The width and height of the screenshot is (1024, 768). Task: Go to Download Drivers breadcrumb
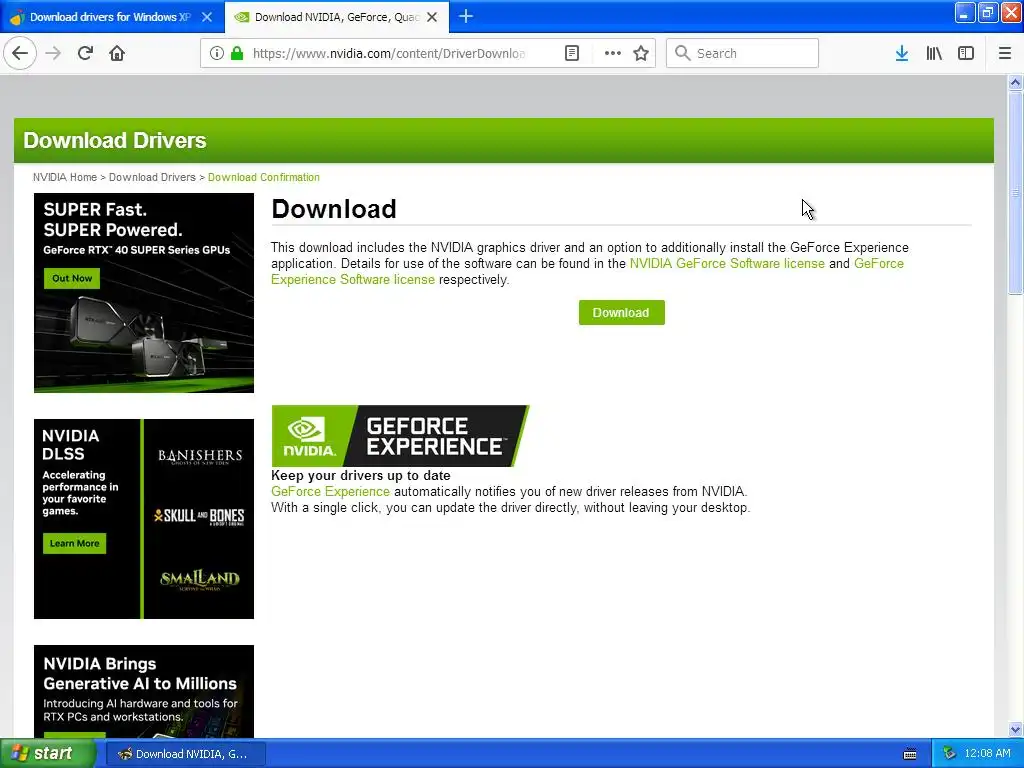click(x=152, y=177)
